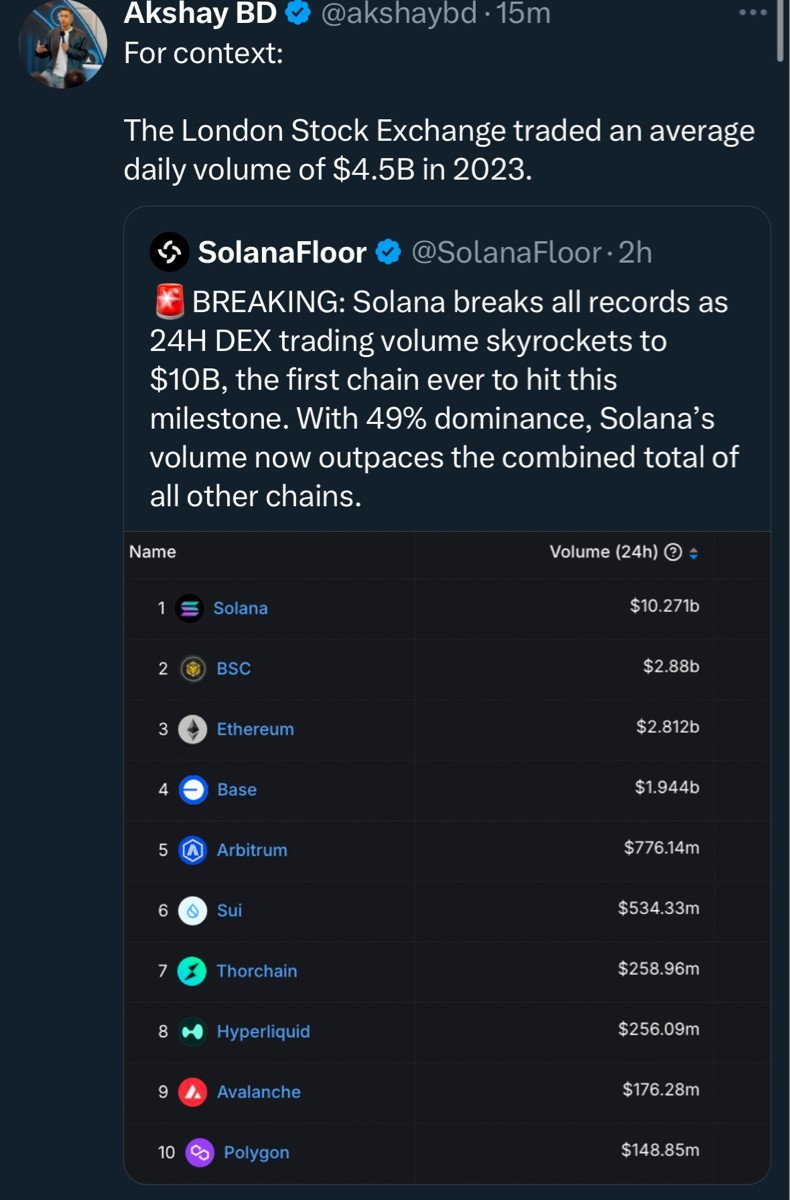Click the BSC chain logo icon
The height and width of the screenshot is (1200, 790).
click(x=192, y=669)
